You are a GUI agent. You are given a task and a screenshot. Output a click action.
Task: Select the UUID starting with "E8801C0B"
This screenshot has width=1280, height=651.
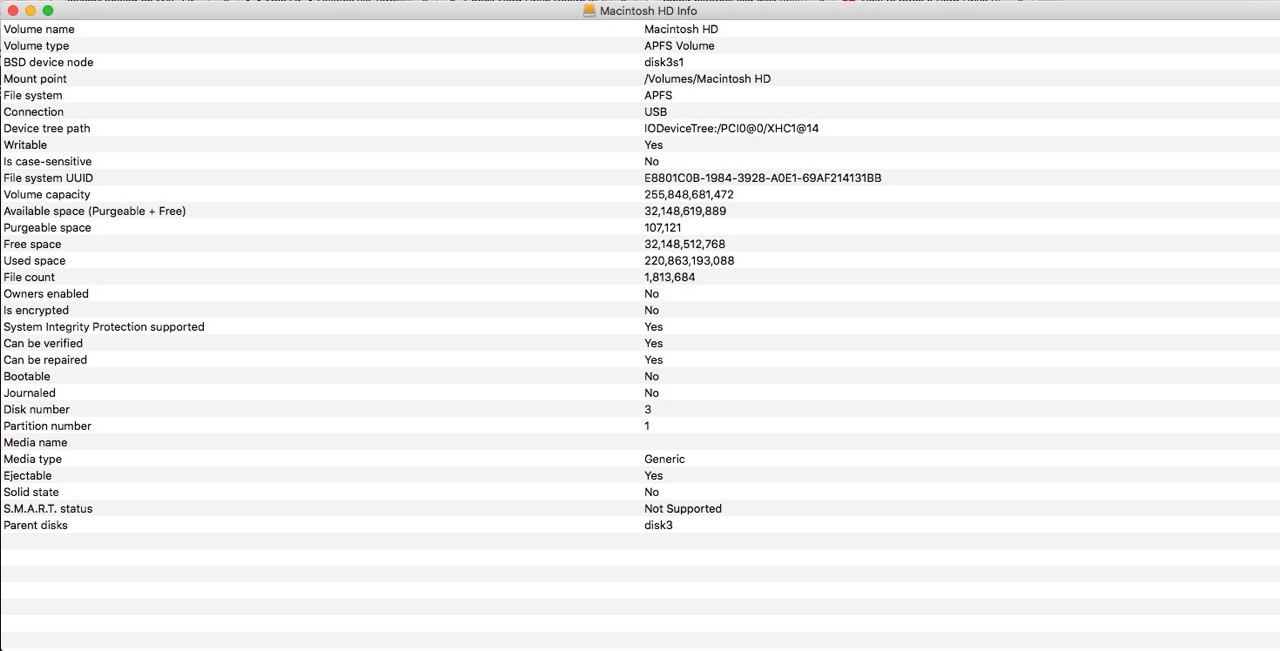[x=762, y=178]
